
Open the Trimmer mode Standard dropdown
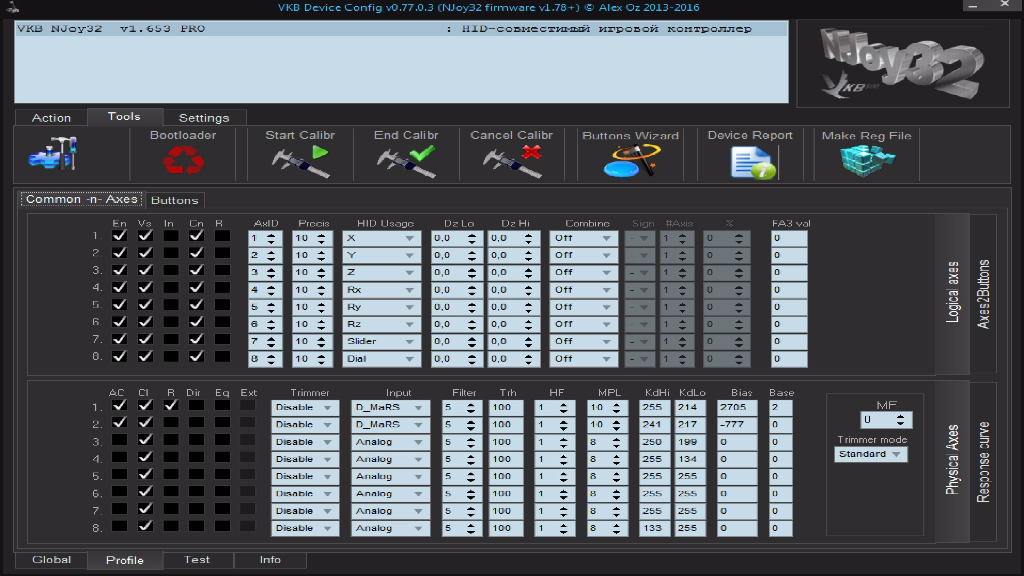tap(871, 455)
